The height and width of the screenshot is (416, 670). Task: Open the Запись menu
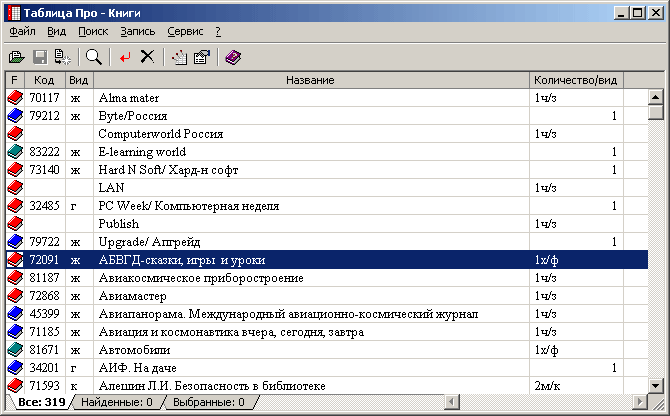tap(138, 32)
